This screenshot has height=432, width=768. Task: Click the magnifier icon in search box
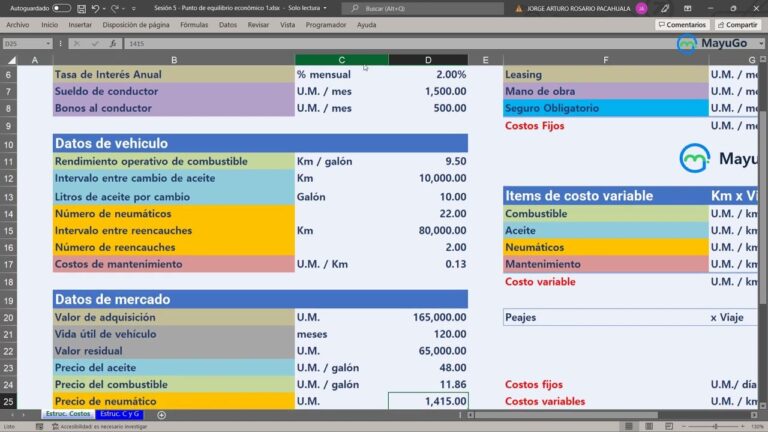point(356,8)
